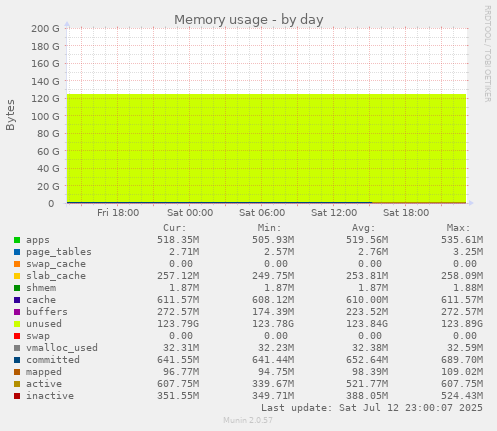Click the apps legend color swatch

[17, 240]
